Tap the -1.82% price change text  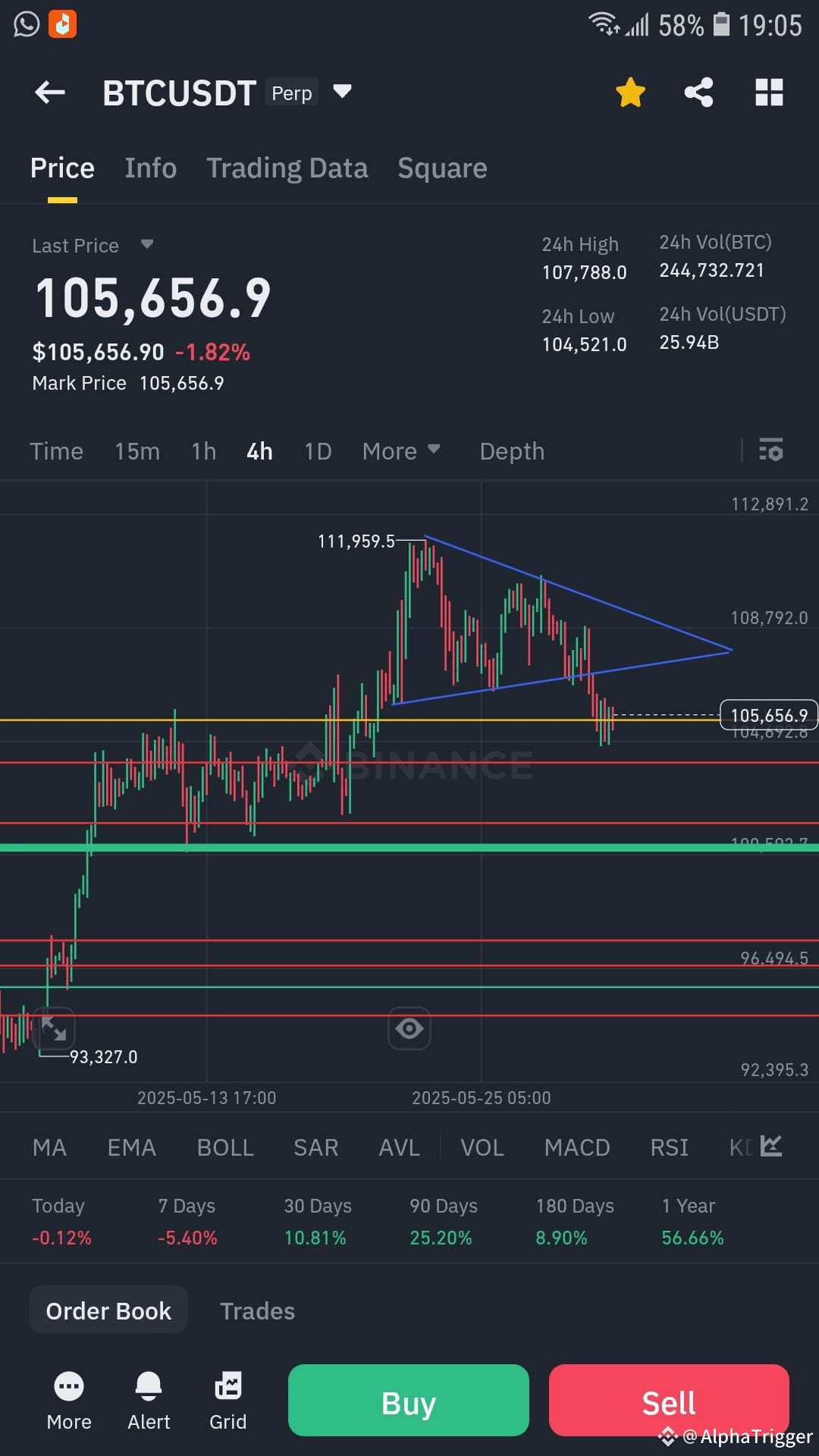click(x=212, y=352)
